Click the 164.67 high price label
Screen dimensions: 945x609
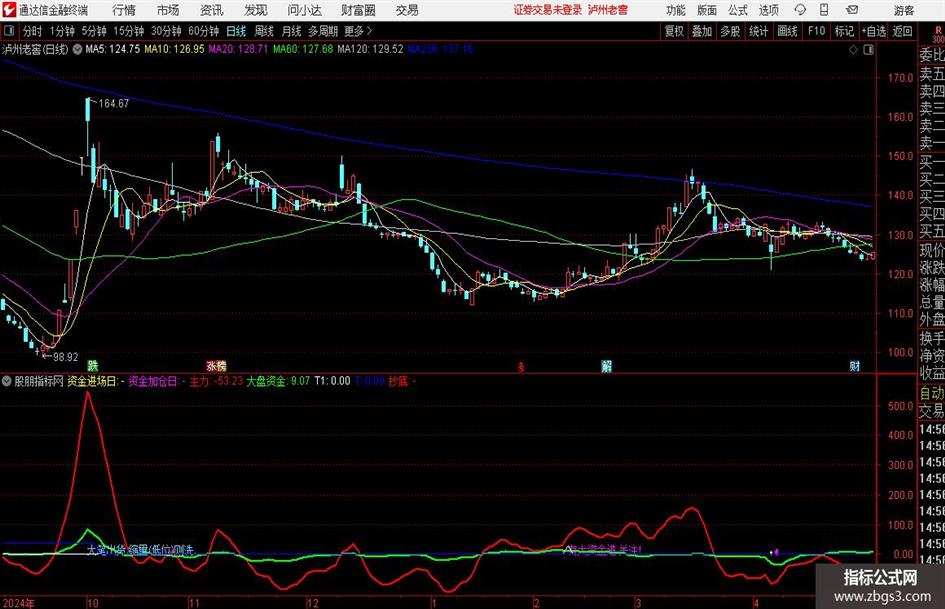(x=113, y=104)
